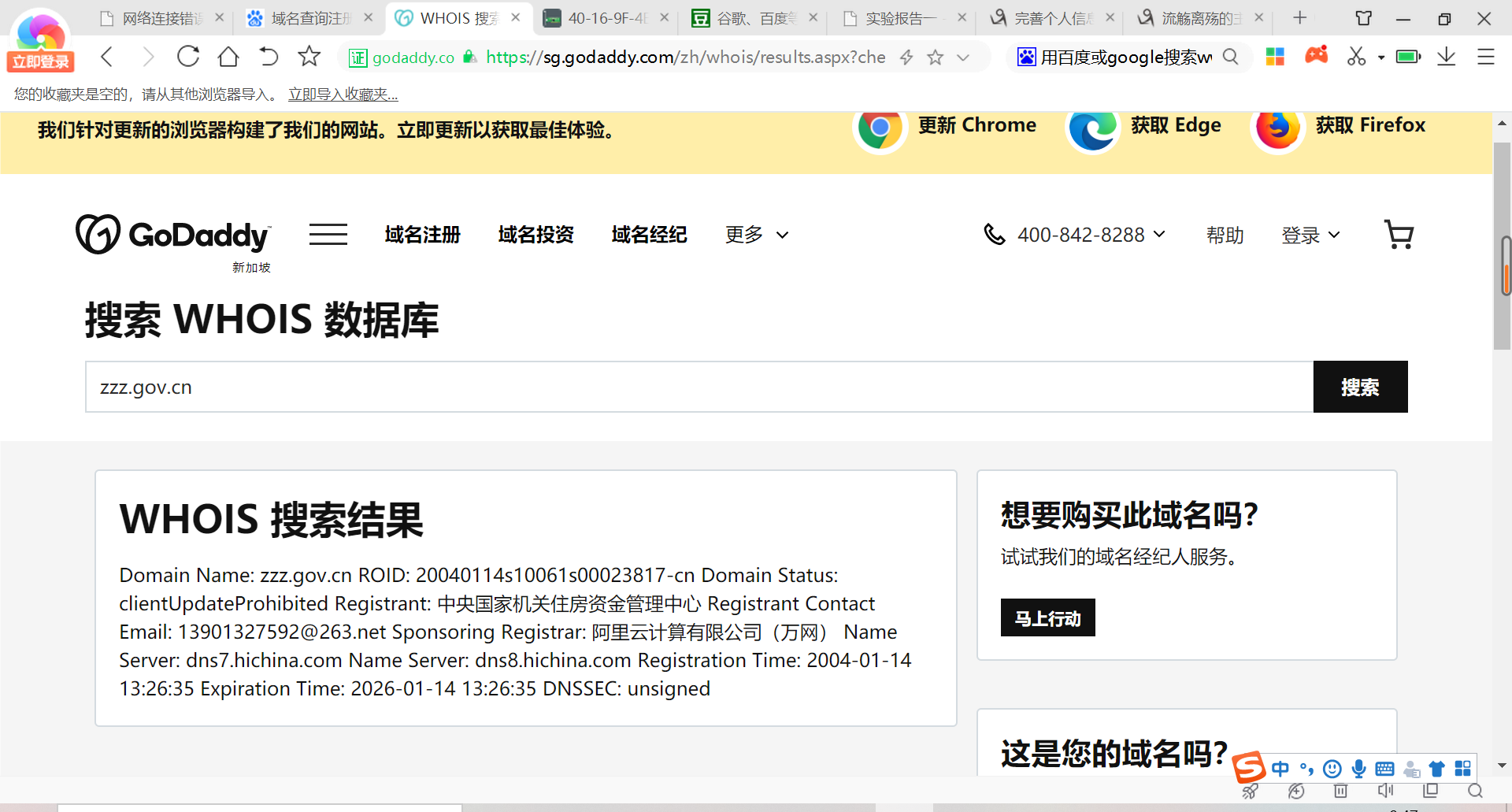Go back to the previous page
This screenshot has height=812, width=1512.
click(x=107, y=57)
